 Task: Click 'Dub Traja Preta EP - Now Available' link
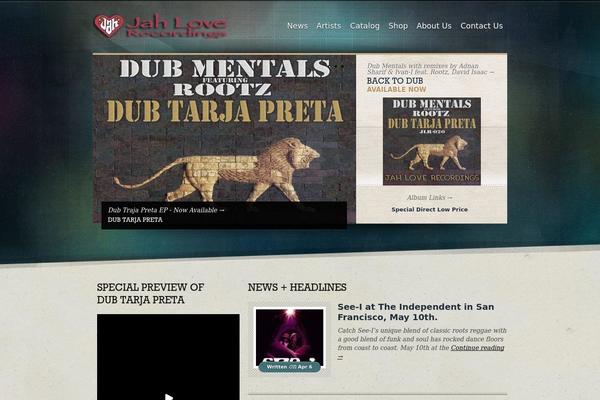(x=166, y=210)
